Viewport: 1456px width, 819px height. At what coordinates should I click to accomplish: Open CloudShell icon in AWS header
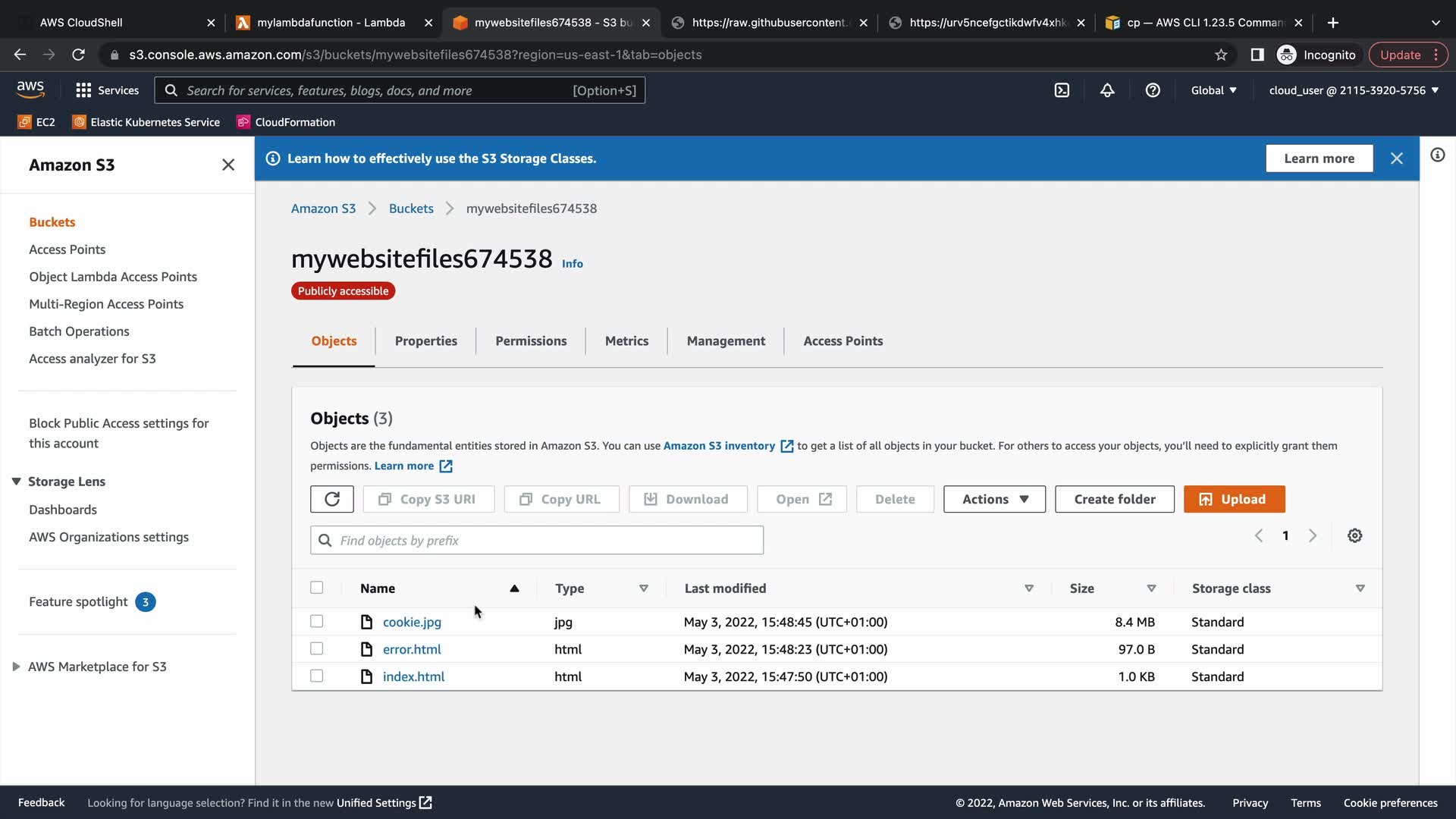1062,90
